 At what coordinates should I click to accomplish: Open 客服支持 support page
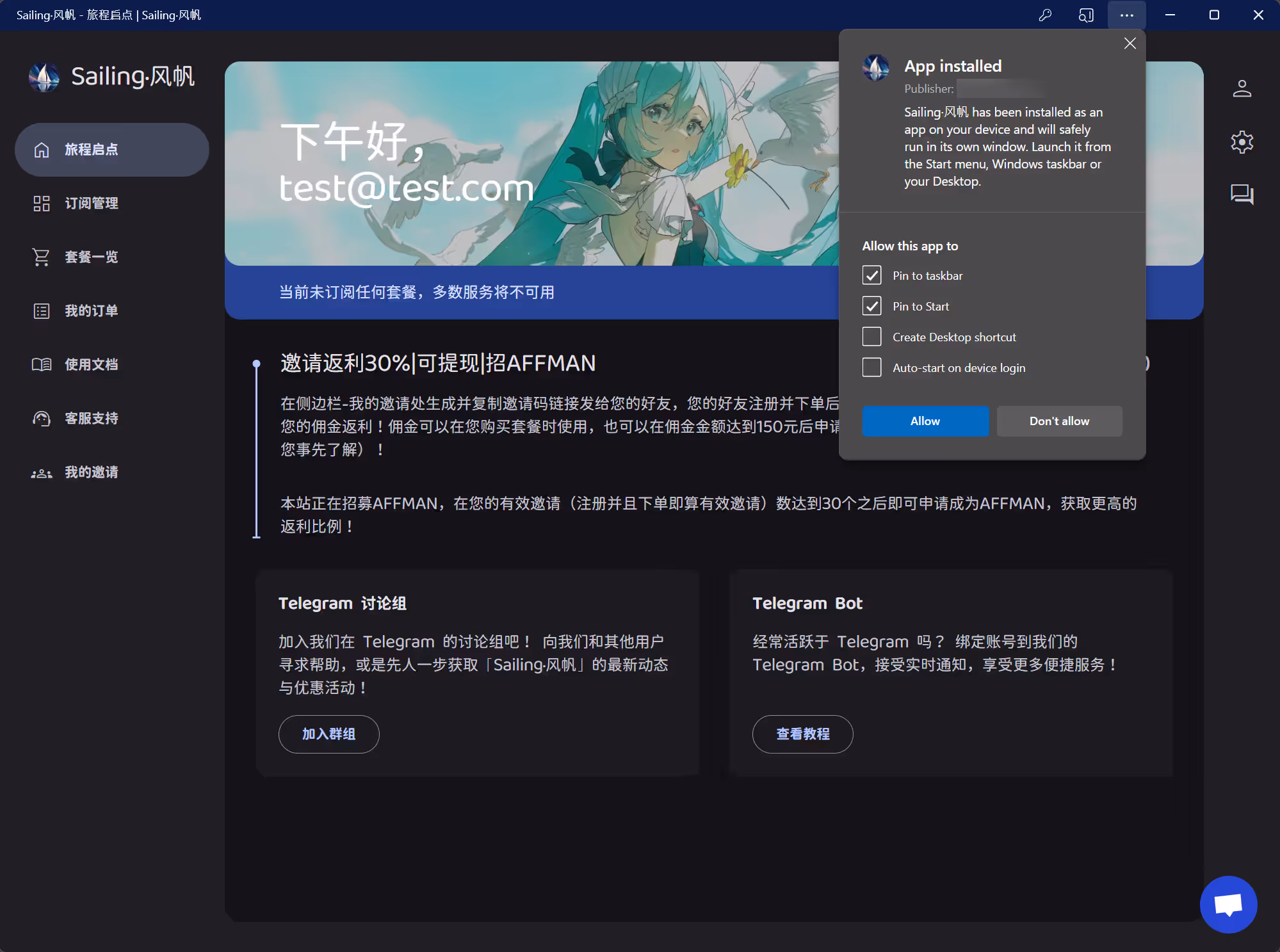(112, 419)
